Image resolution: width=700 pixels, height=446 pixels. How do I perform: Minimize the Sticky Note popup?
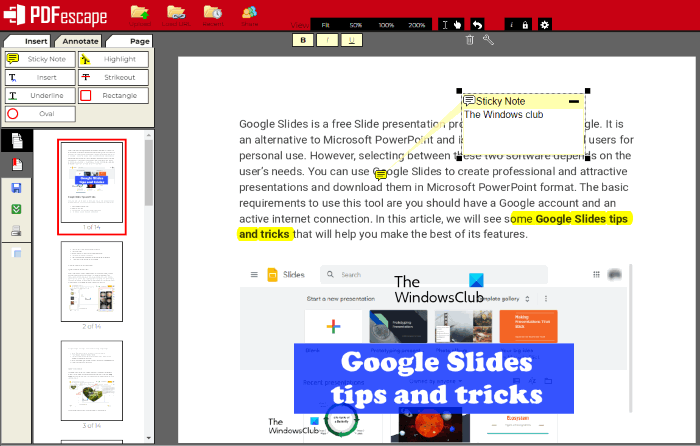click(x=574, y=102)
